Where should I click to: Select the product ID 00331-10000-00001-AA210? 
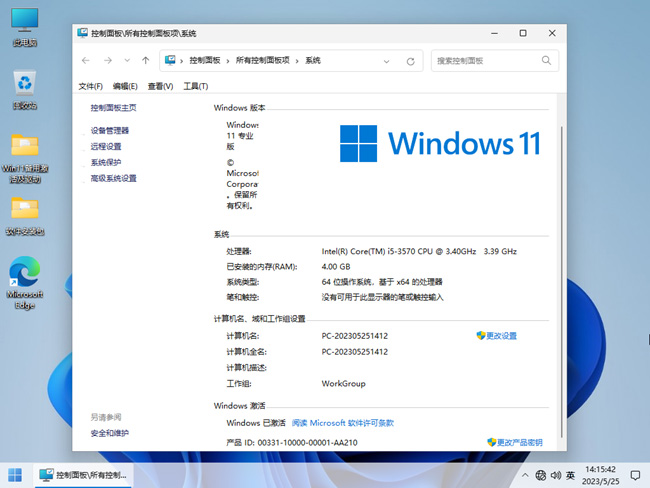coord(308,443)
